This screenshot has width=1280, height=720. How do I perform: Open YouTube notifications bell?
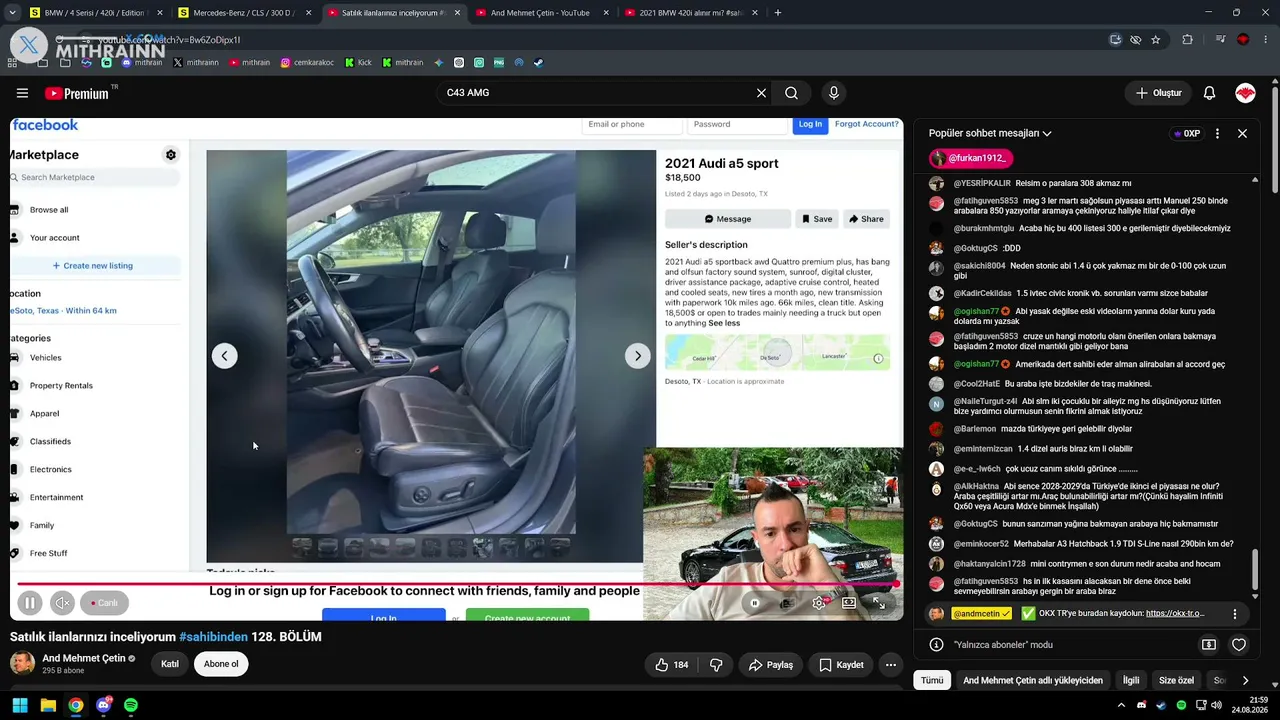point(1209,93)
